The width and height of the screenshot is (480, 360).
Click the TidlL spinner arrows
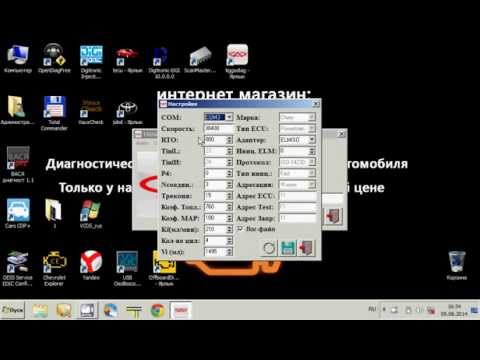(x=229, y=151)
